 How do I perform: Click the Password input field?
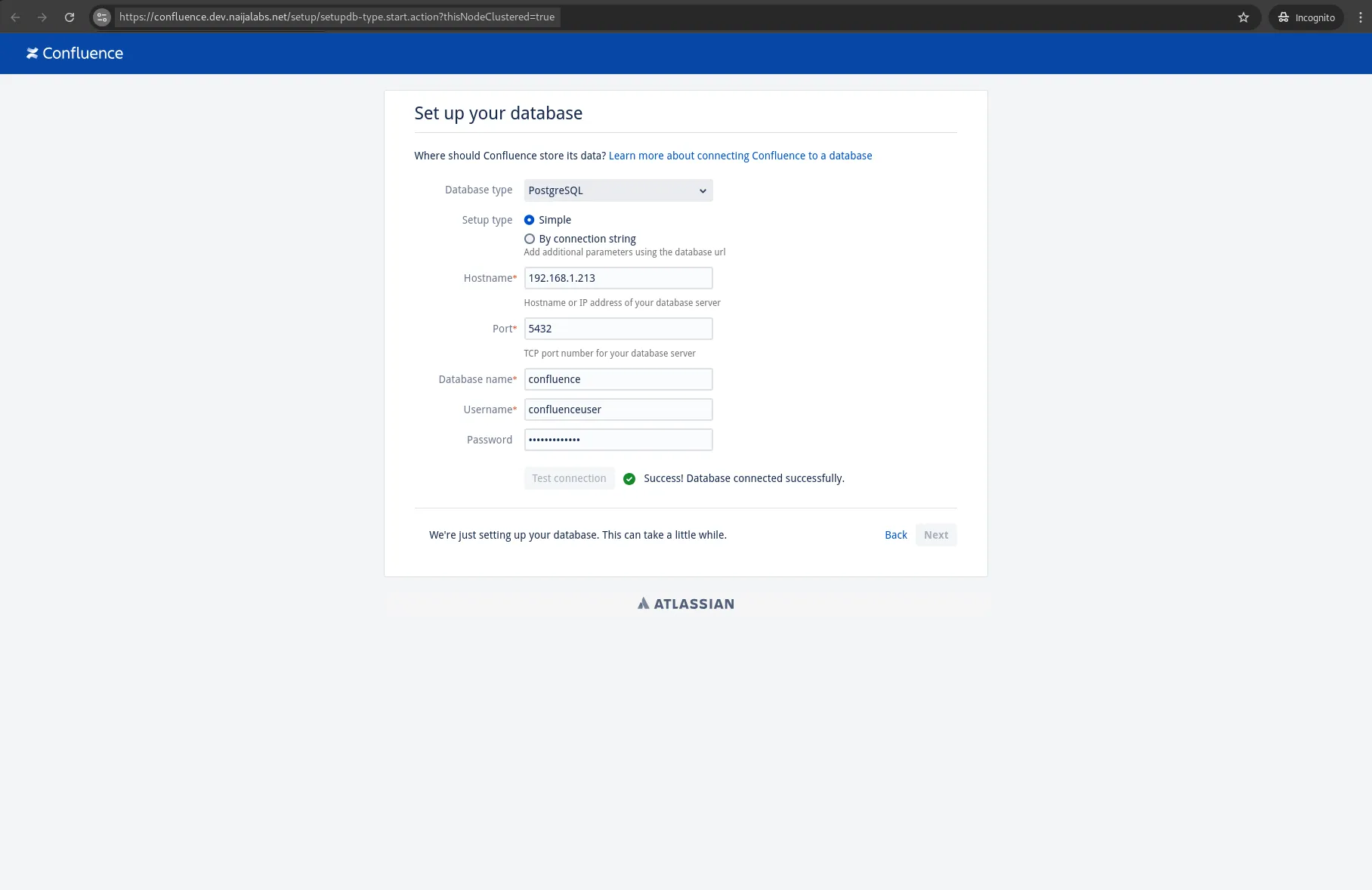(x=618, y=440)
